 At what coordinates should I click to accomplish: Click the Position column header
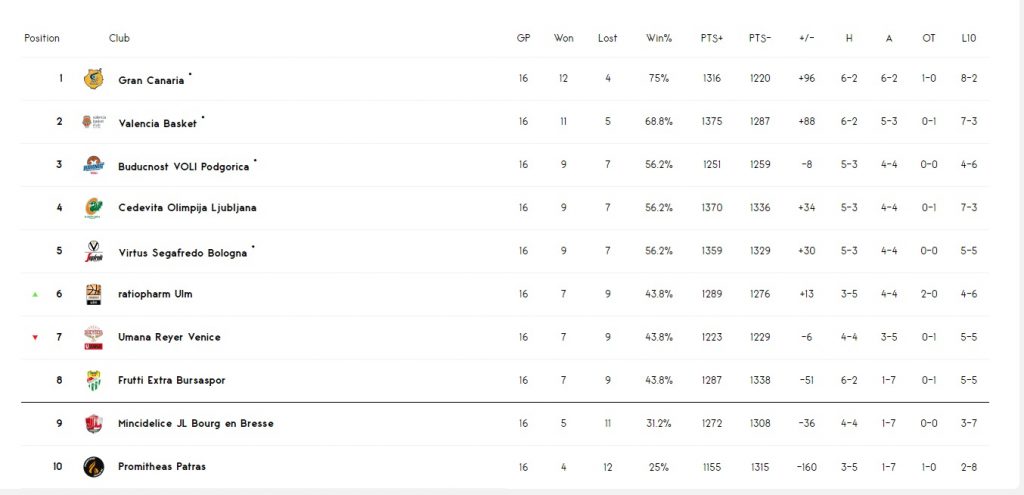42,39
